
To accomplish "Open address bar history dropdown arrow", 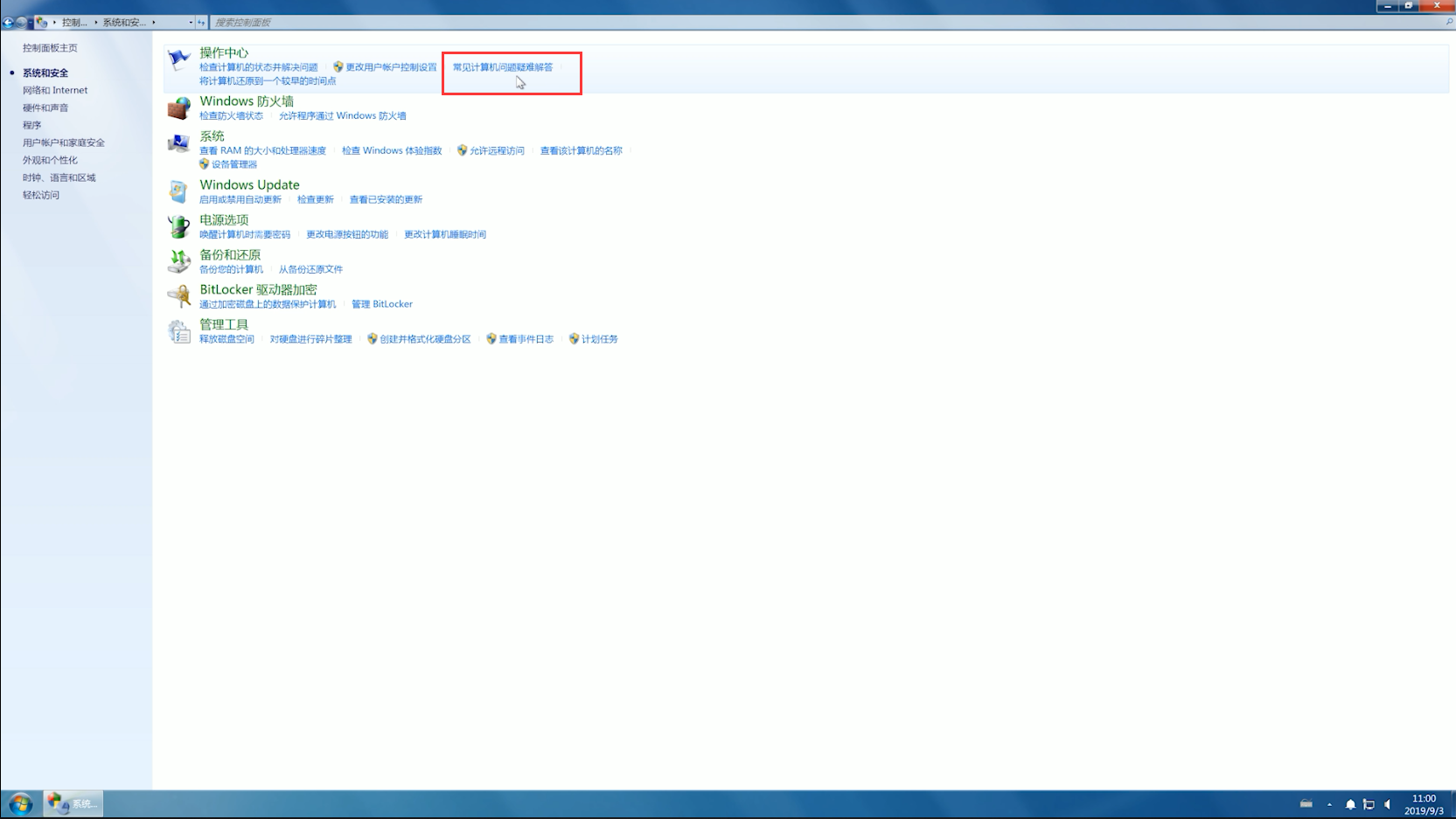I will click(191, 22).
